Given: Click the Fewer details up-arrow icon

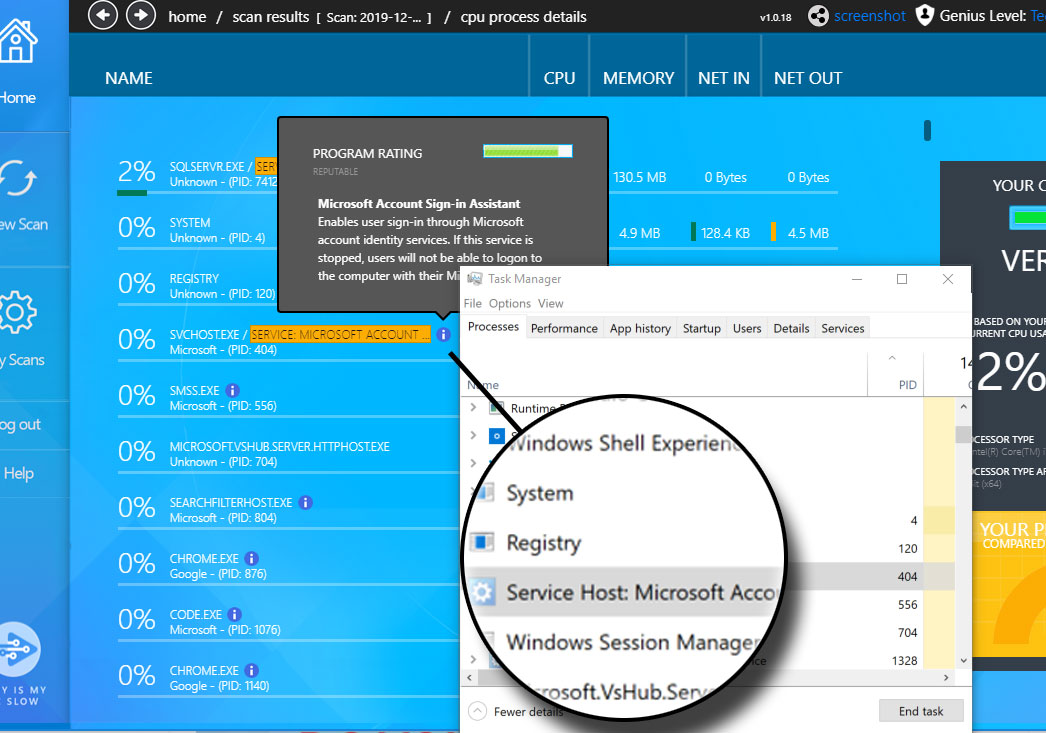Looking at the screenshot, I should 477,711.
